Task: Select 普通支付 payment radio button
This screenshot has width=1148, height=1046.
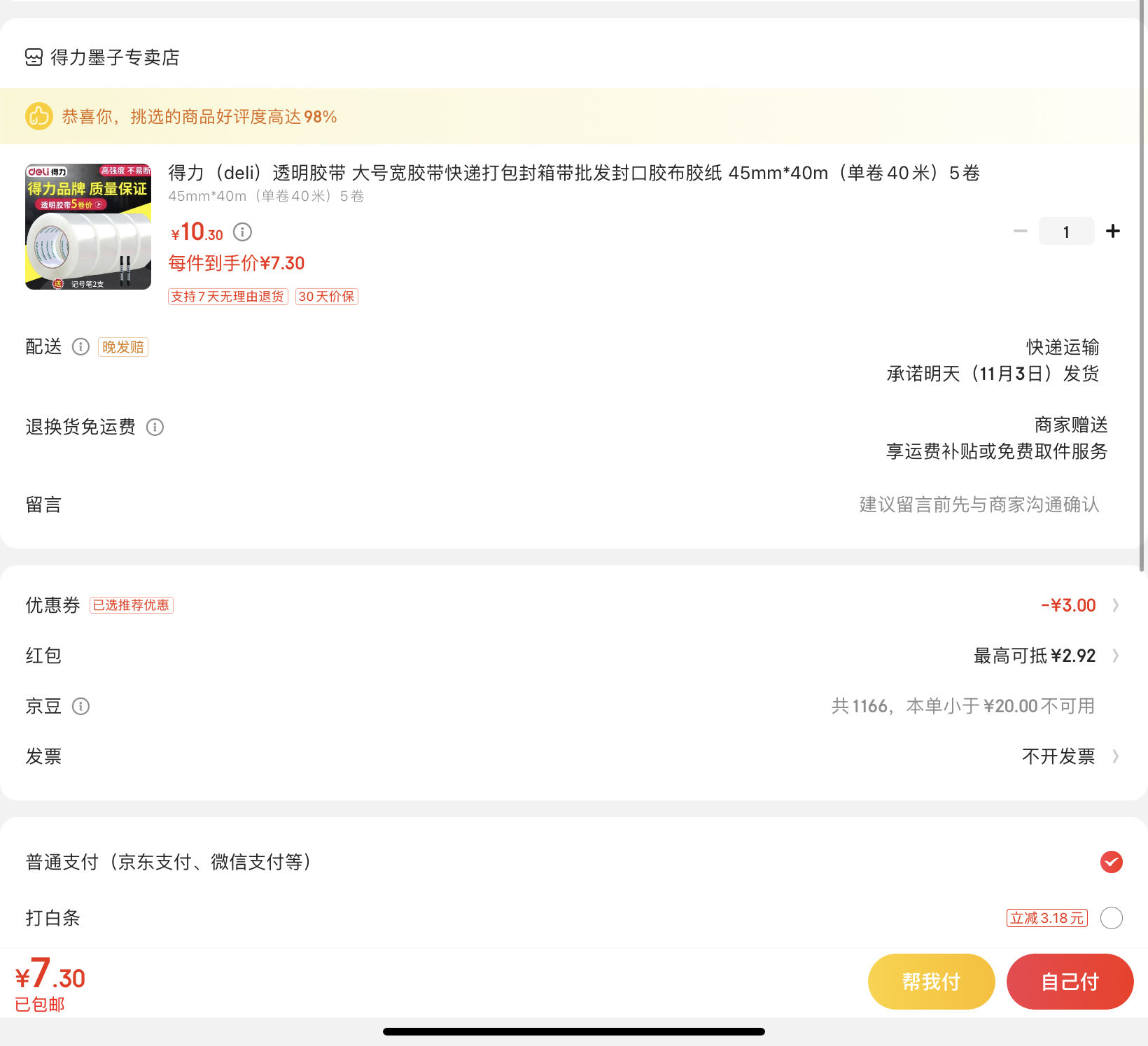Action: click(1112, 862)
